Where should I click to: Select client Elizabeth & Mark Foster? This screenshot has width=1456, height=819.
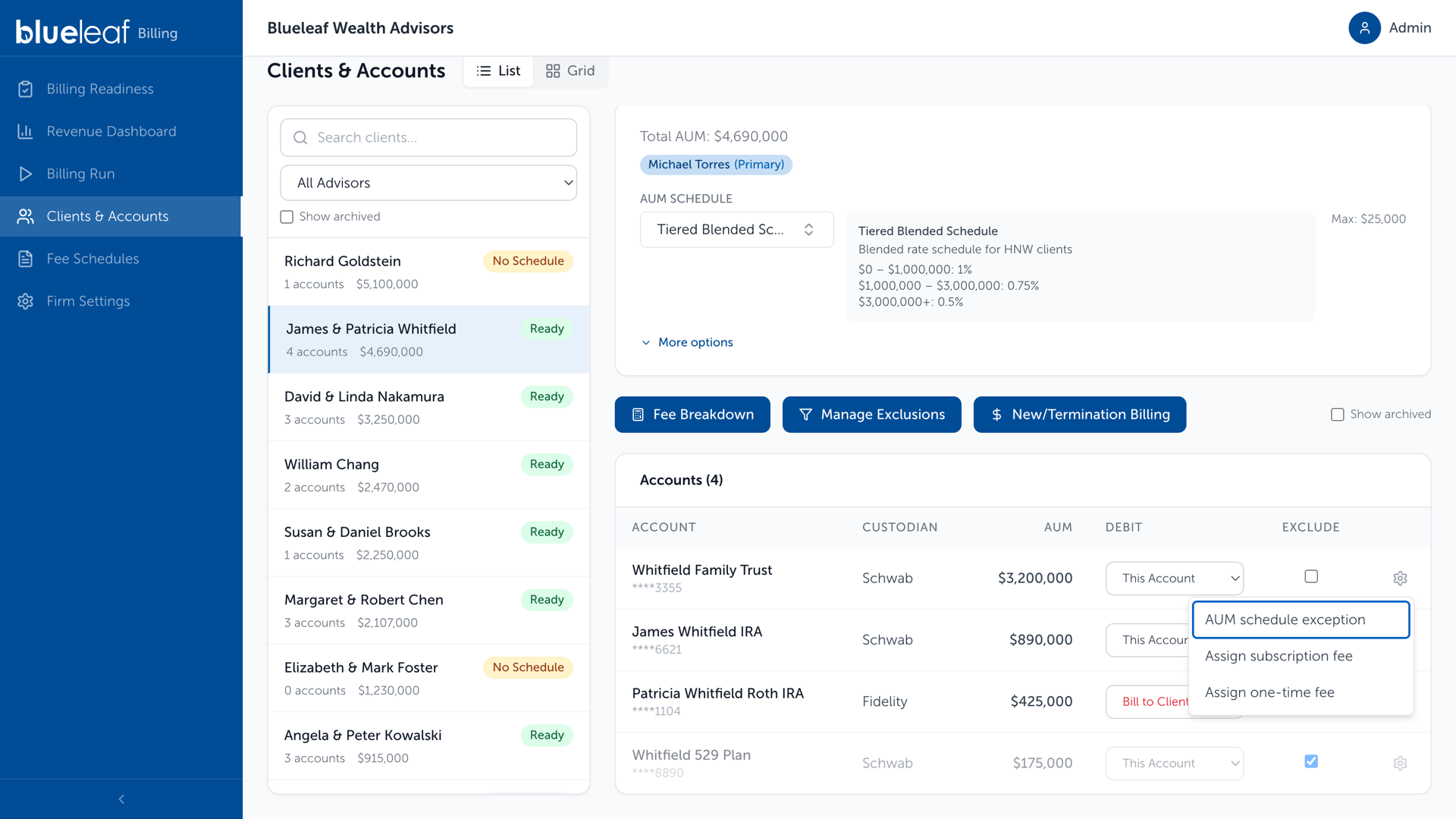[x=428, y=679]
